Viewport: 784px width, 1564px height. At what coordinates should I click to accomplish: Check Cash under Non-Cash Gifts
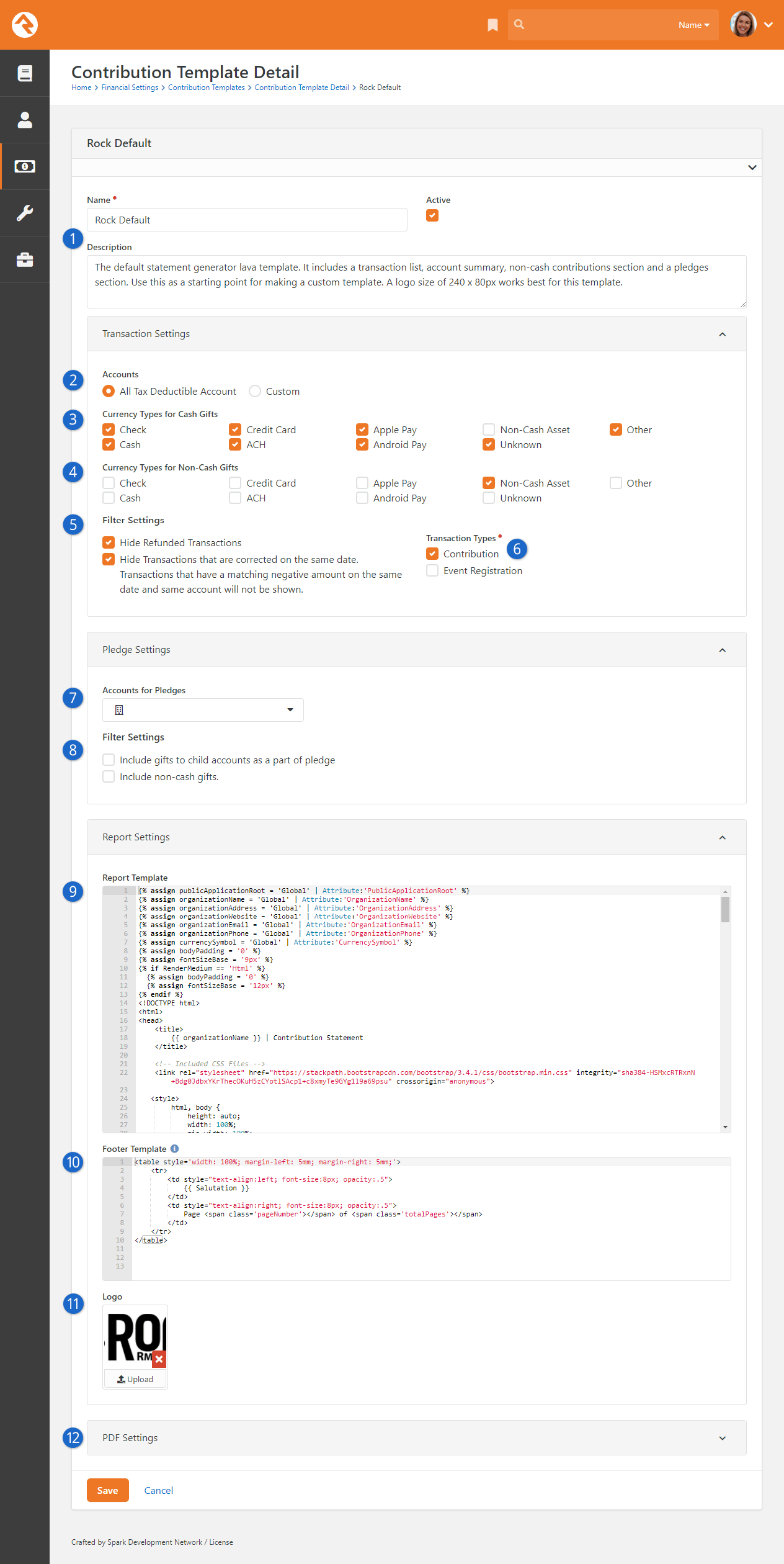click(x=109, y=498)
